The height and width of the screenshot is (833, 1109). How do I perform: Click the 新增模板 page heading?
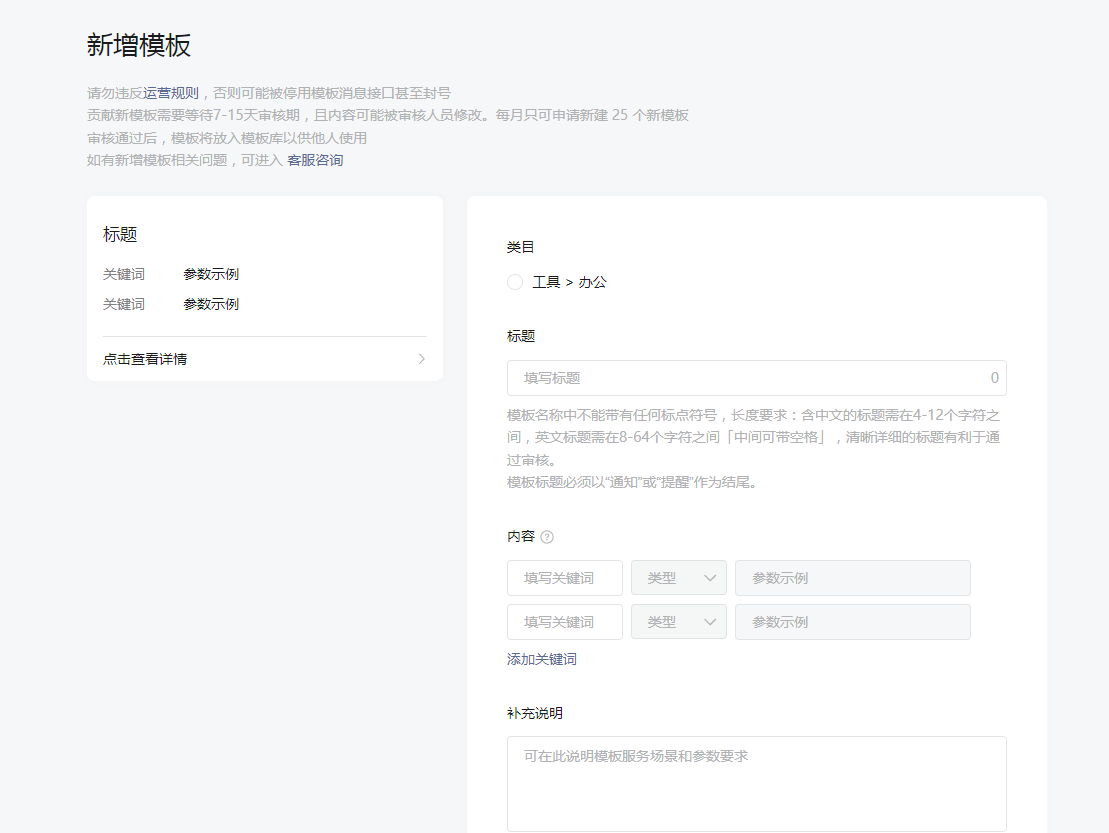click(x=139, y=45)
